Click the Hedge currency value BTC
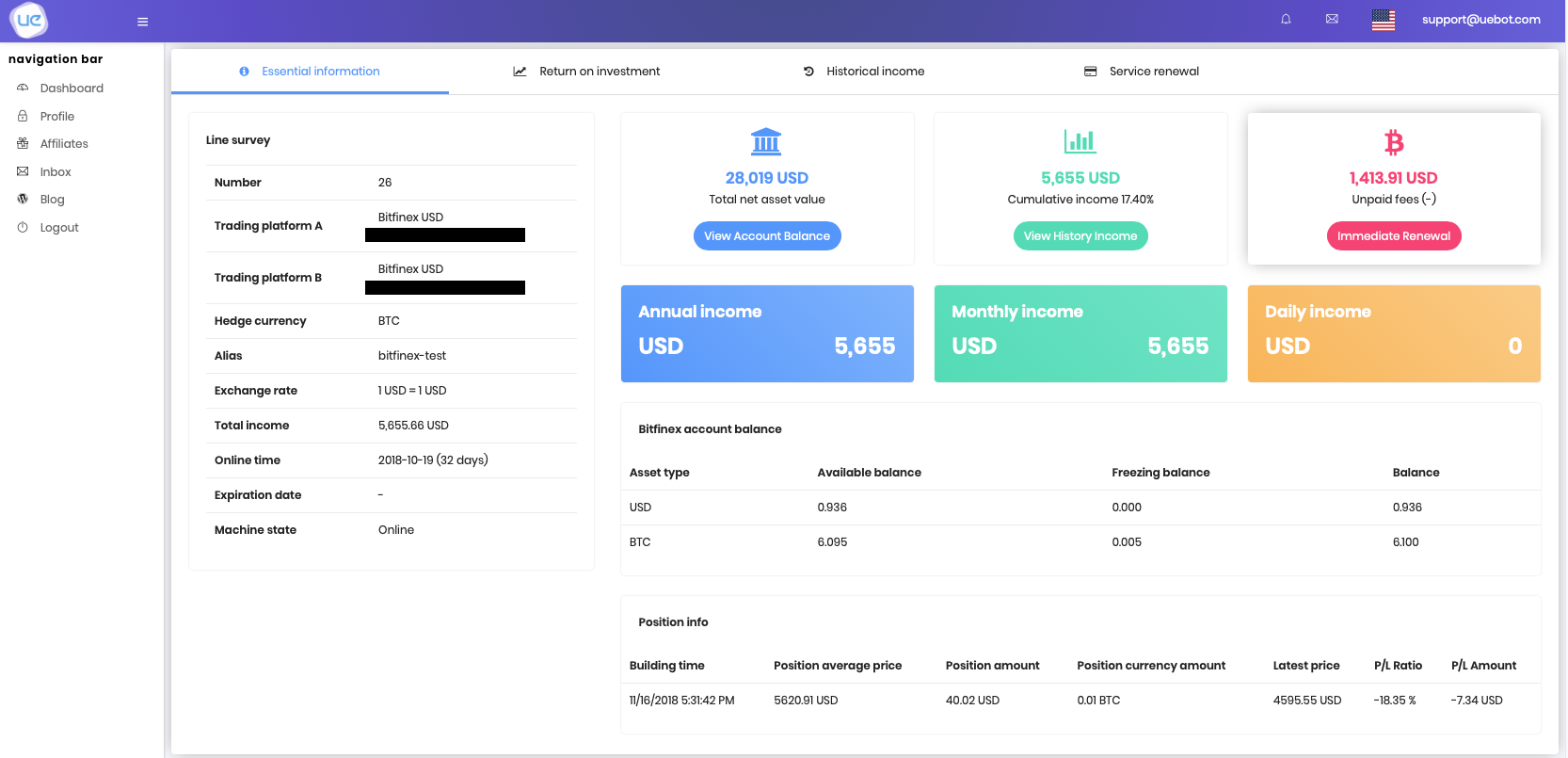The width and height of the screenshot is (1568, 758). pyautogui.click(x=389, y=321)
